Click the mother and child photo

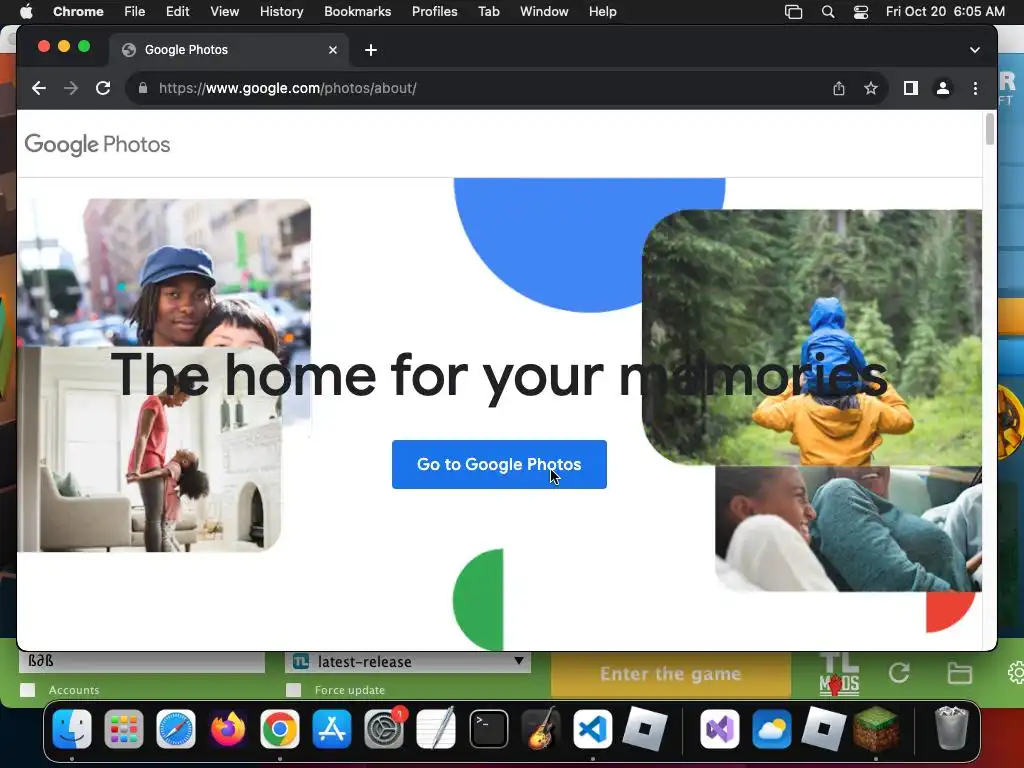[150, 449]
